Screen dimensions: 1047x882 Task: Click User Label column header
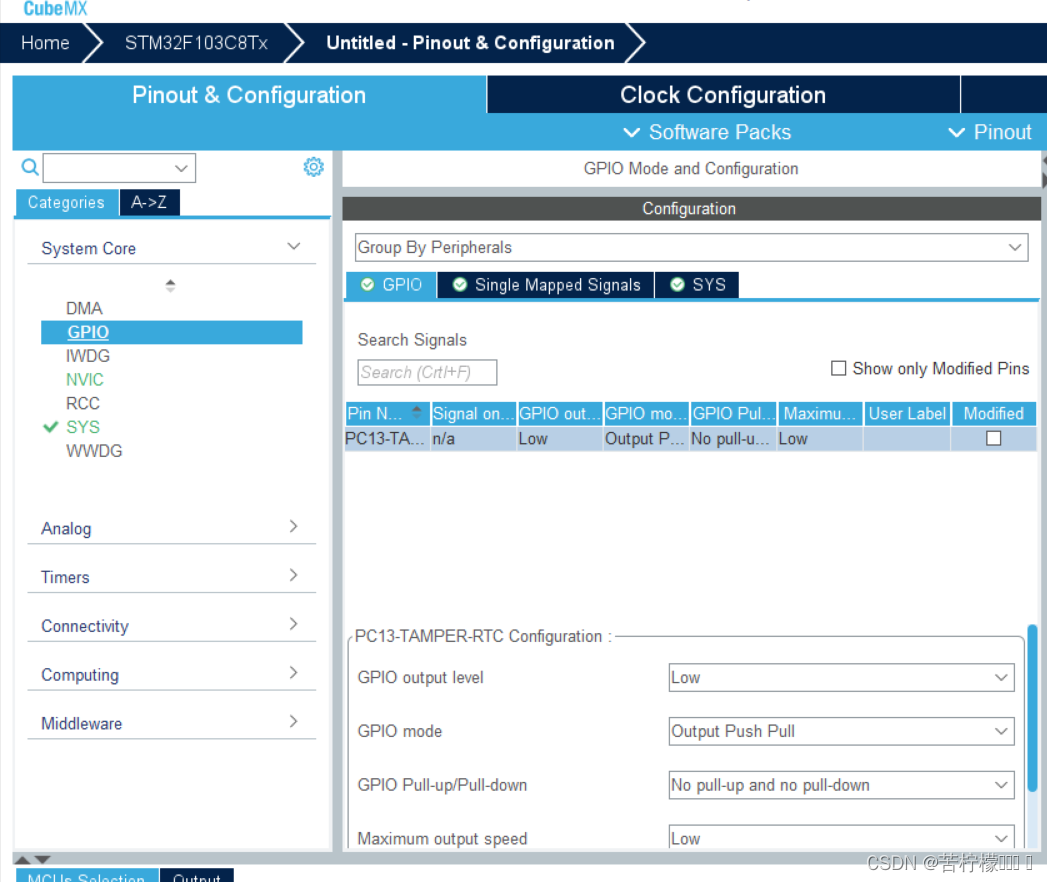(907, 413)
